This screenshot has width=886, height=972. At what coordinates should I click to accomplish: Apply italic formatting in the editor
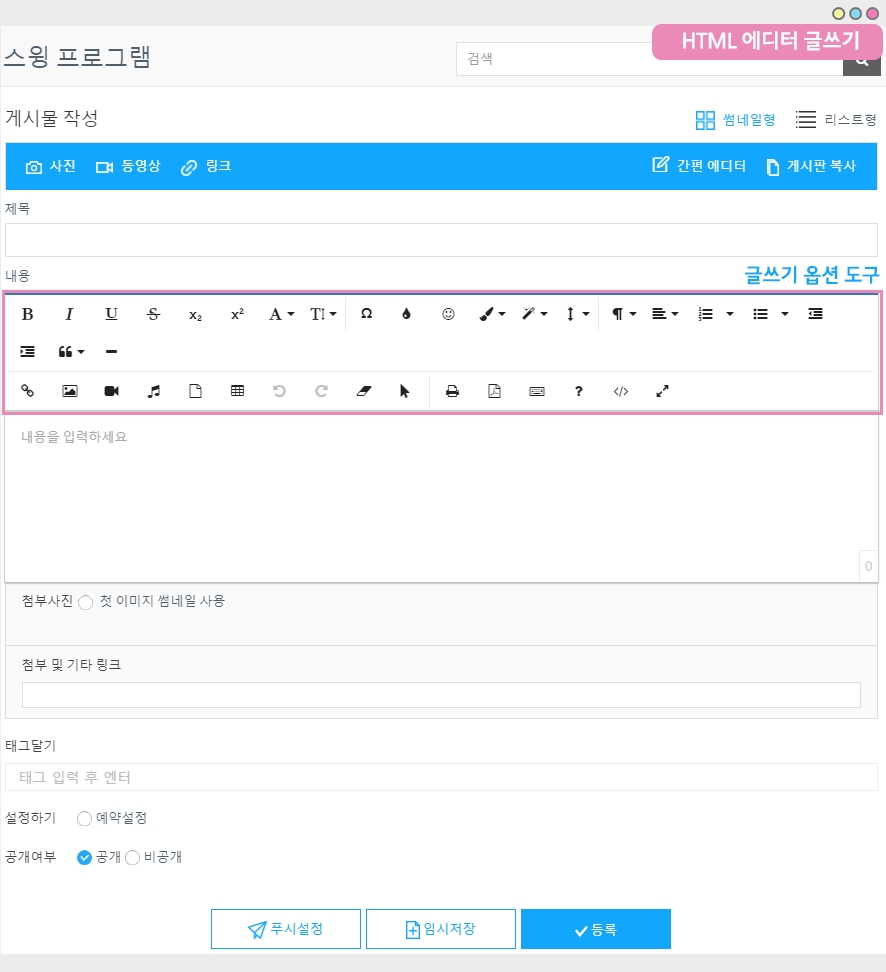click(x=70, y=314)
